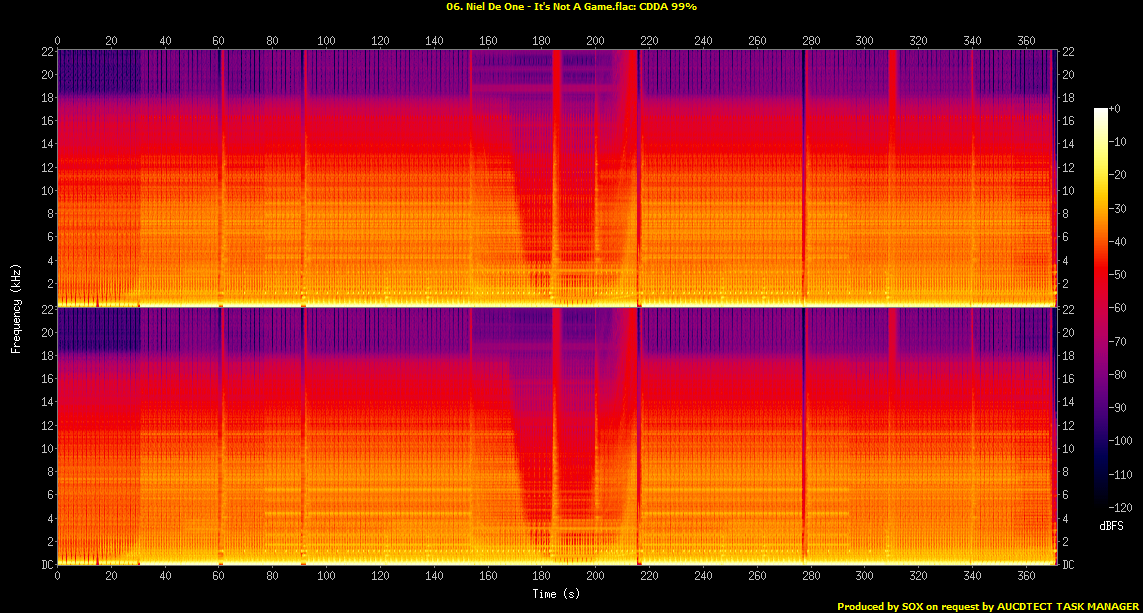The width and height of the screenshot is (1143, 613).
Task: Select the 'CDDA 99%' status text
Action: coord(664,7)
